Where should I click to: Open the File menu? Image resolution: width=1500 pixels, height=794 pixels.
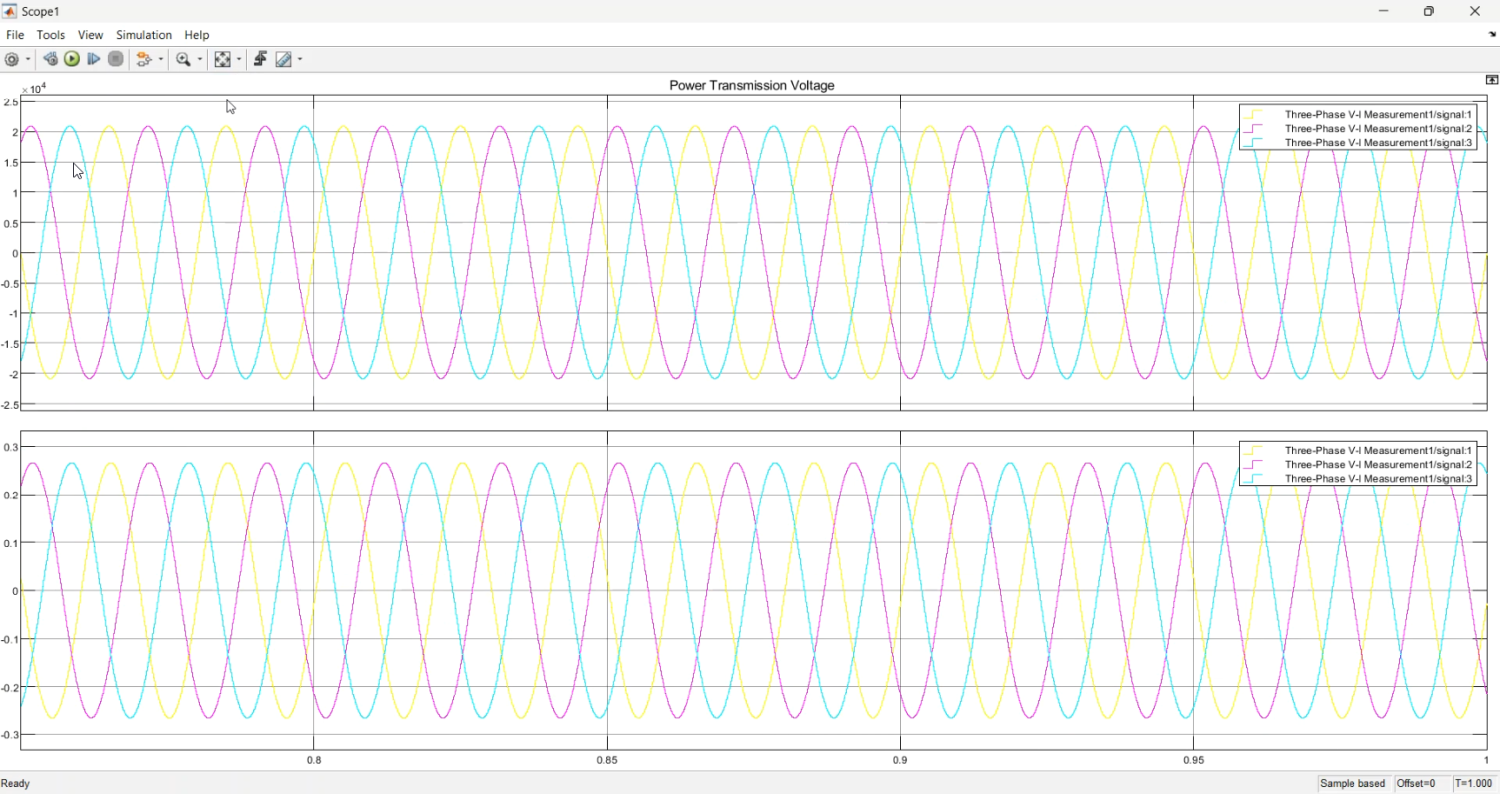[x=15, y=35]
